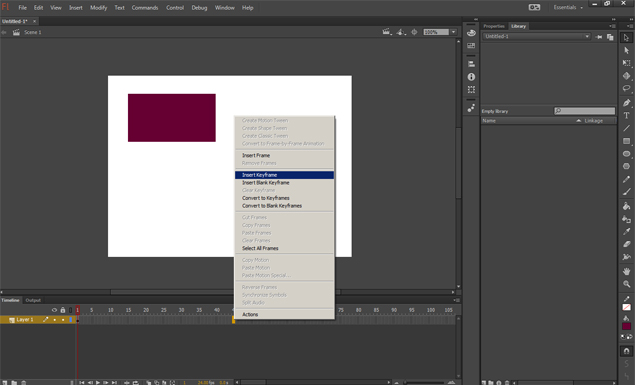Click the library search field
635x385 pixels.
(x=584, y=111)
